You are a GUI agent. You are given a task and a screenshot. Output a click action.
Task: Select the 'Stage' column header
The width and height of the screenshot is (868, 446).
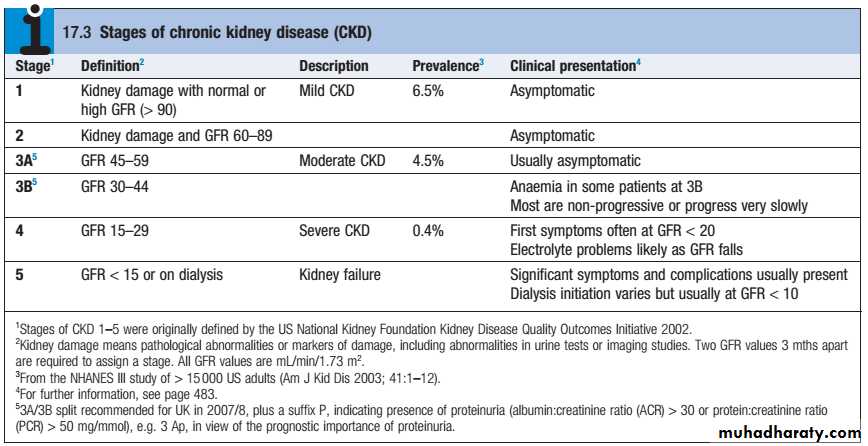click(x=34, y=66)
